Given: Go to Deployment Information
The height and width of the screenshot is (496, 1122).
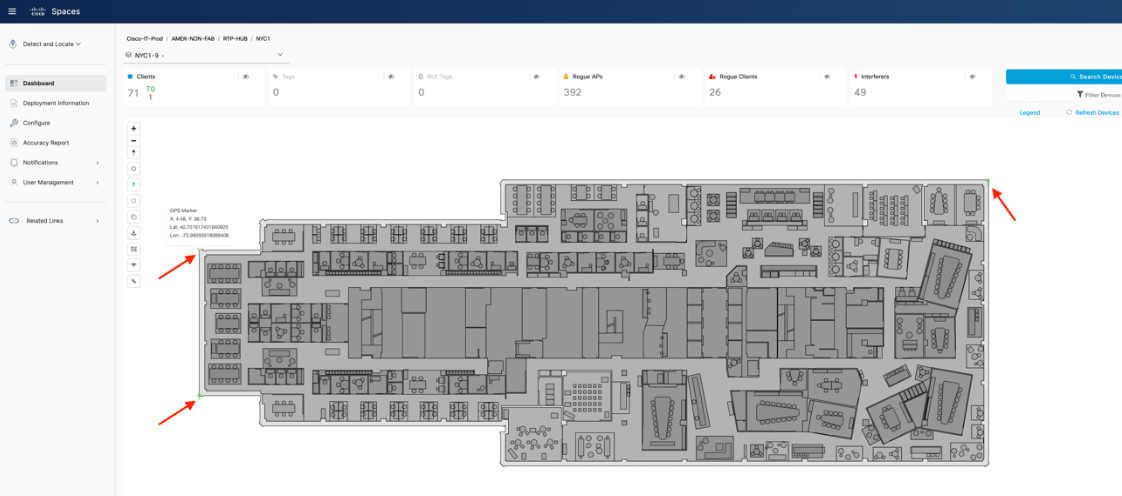Looking at the screenshot, I should click(55, 103).
